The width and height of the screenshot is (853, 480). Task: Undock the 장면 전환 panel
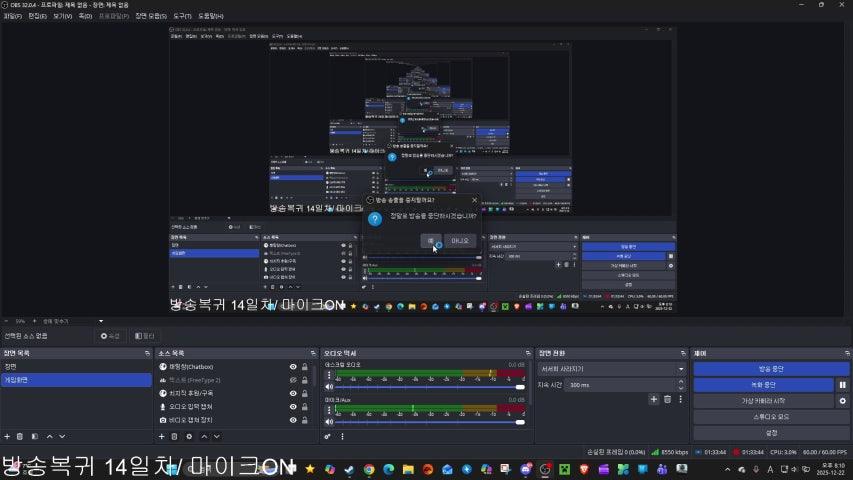click(x=683, y=354)
